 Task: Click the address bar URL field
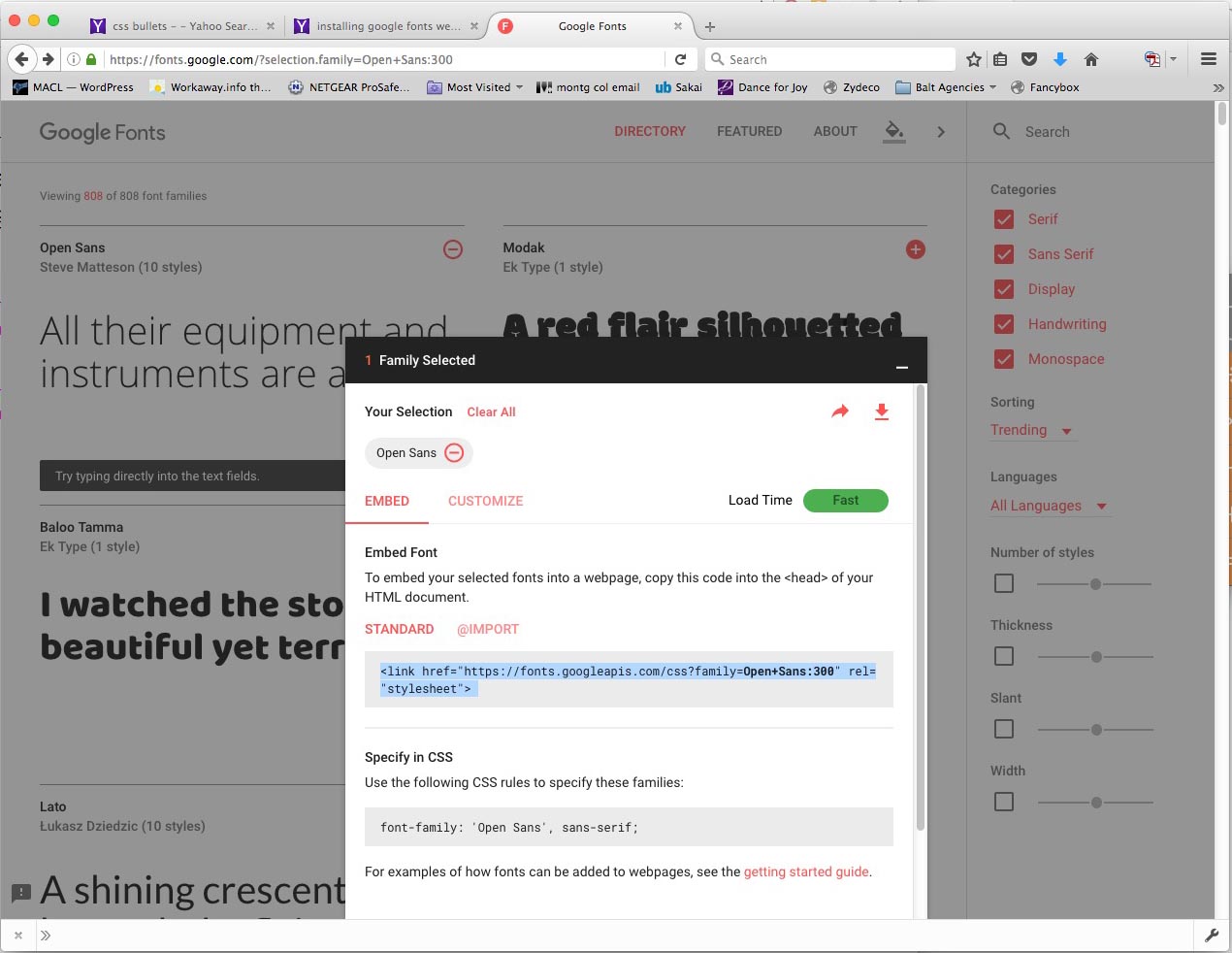pos(385,59)
